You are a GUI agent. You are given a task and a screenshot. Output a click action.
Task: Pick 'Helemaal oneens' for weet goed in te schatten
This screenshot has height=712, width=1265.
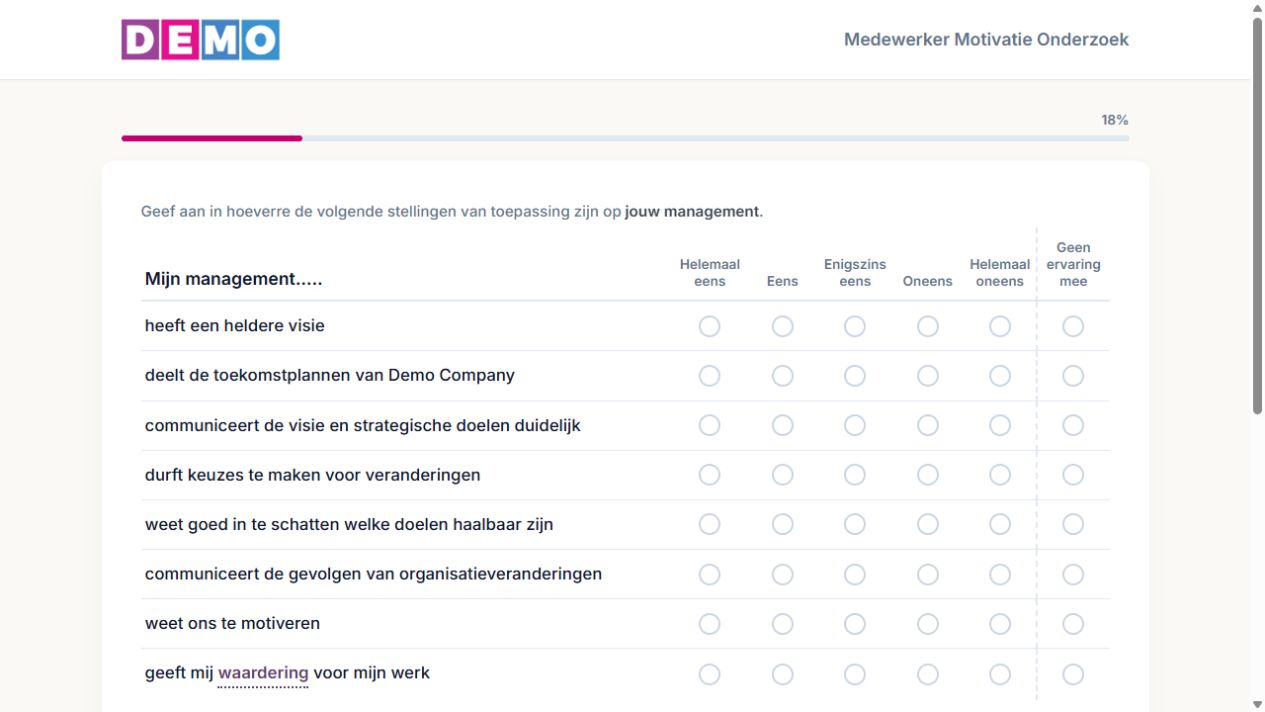[1000, 524]
